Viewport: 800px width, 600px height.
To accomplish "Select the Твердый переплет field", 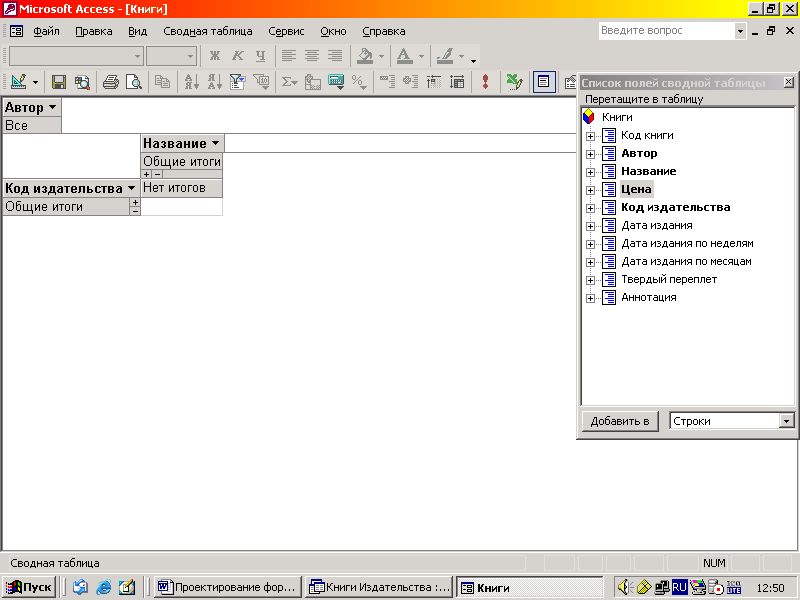I will click(669, 280).
